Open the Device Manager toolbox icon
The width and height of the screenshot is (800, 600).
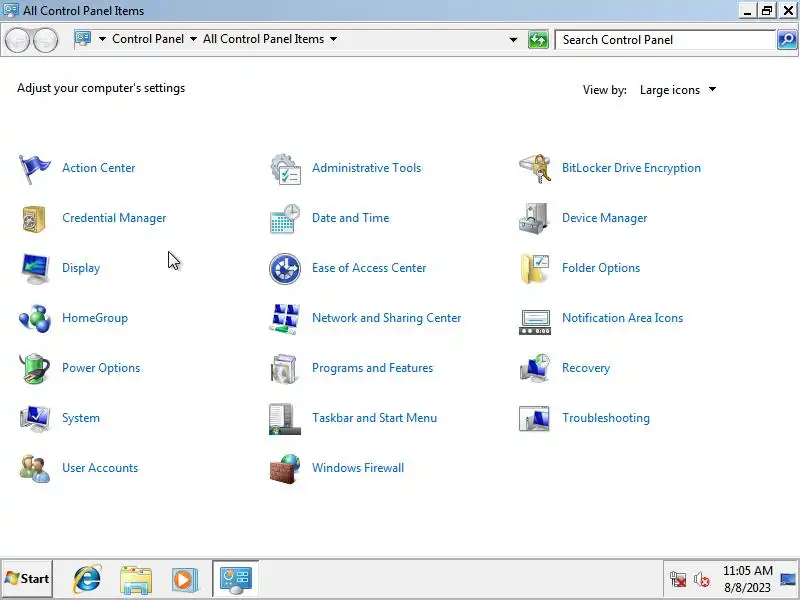(534, 218)
